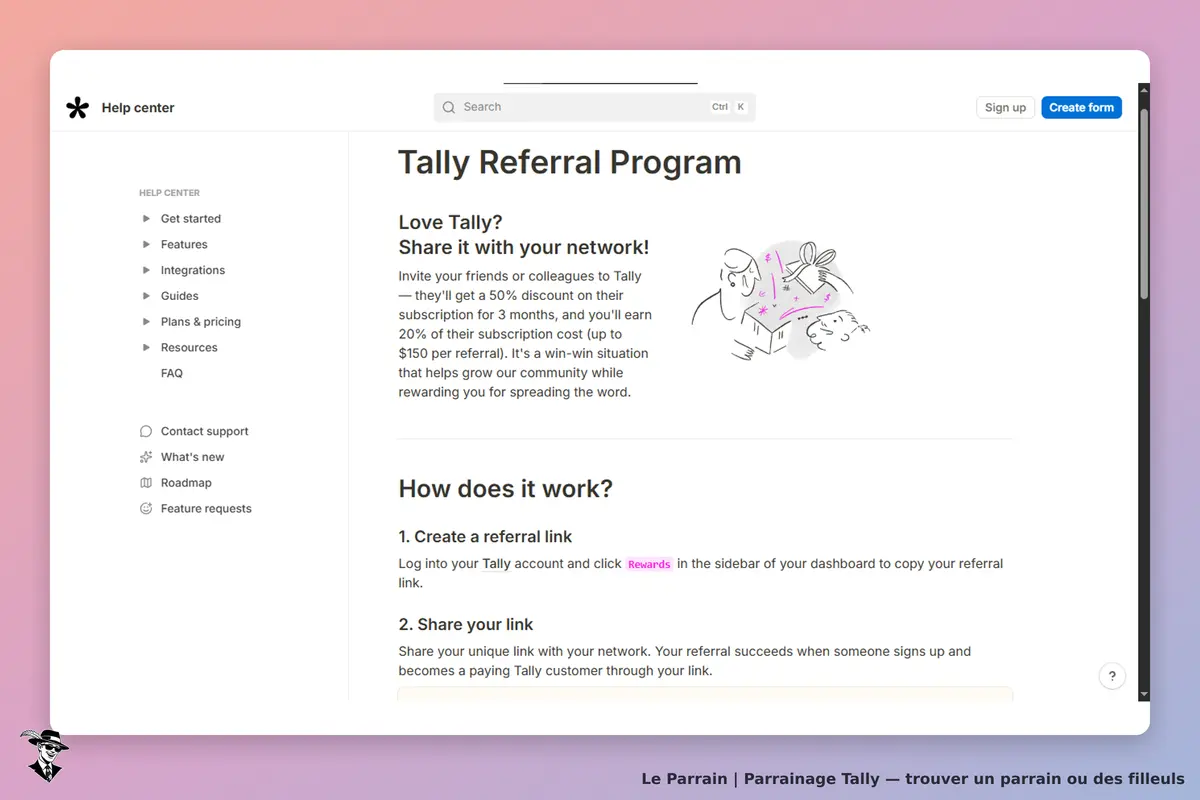
Task: Open the Get started menu item
Action: [x=191, y=218]
